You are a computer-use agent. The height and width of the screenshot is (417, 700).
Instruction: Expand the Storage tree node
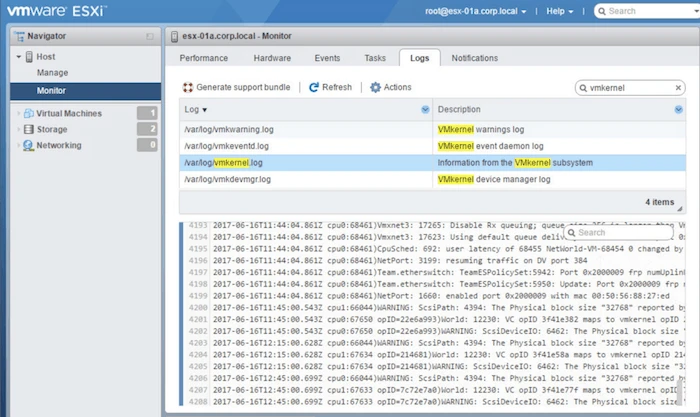tap(18, 129)
